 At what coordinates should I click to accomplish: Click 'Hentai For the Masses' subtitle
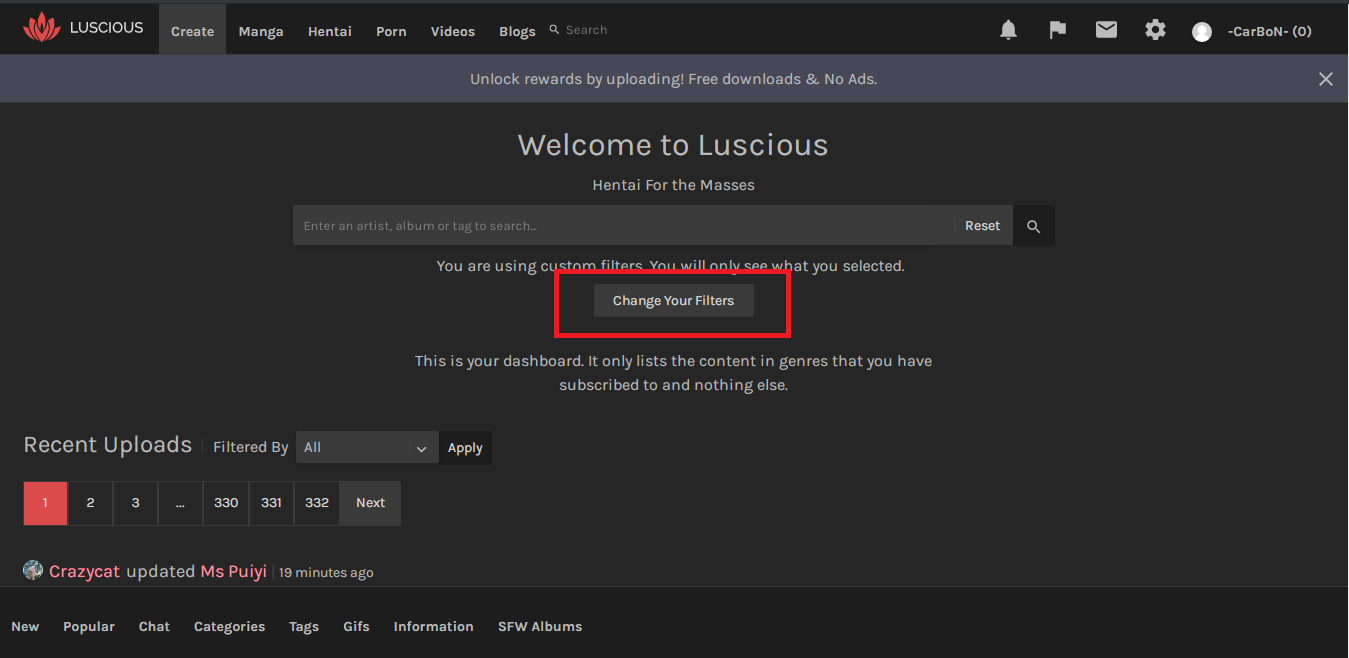click(673, 185)
